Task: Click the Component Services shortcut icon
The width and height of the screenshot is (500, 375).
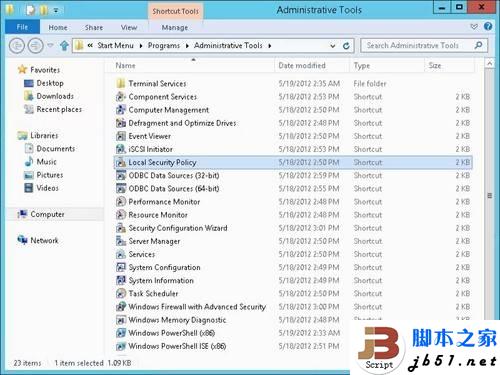Action: pyautogui.click(x=121, y=97)
